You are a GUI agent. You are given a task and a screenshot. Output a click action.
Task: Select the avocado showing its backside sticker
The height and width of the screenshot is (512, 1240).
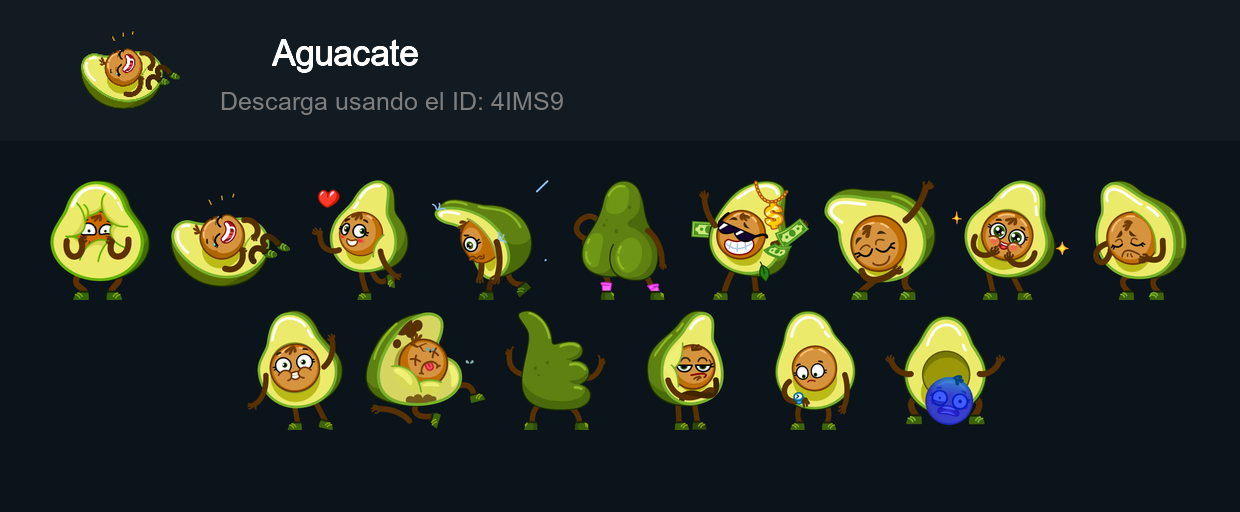click(618, 240)
